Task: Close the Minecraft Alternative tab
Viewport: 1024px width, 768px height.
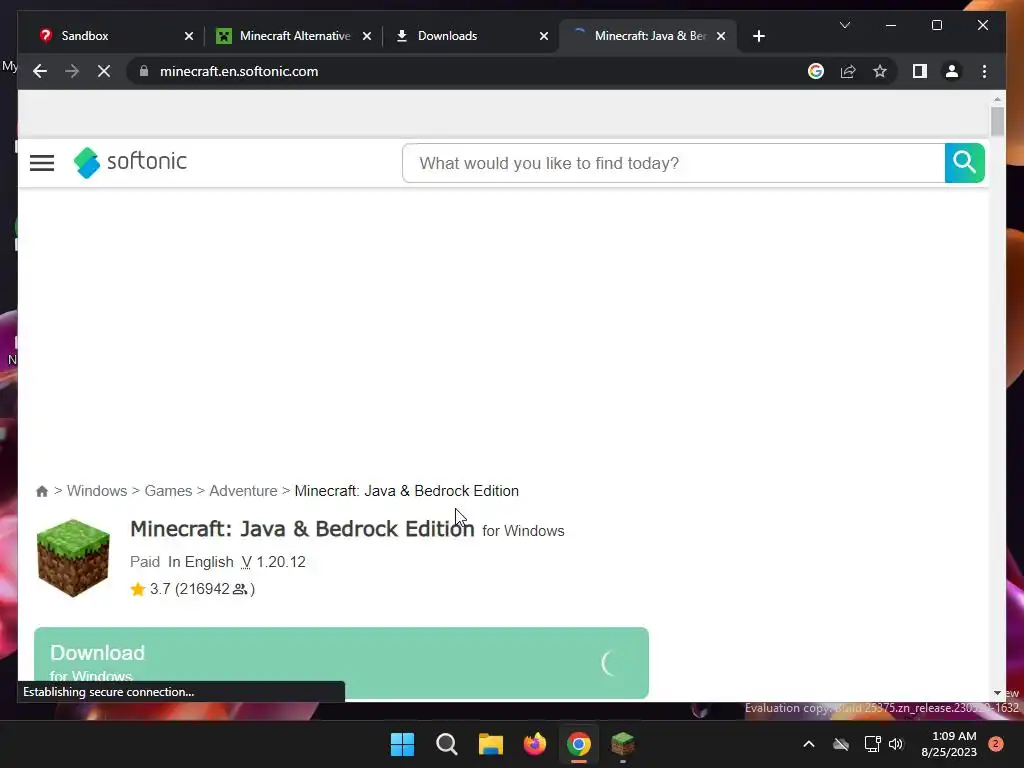Action: 367,36
